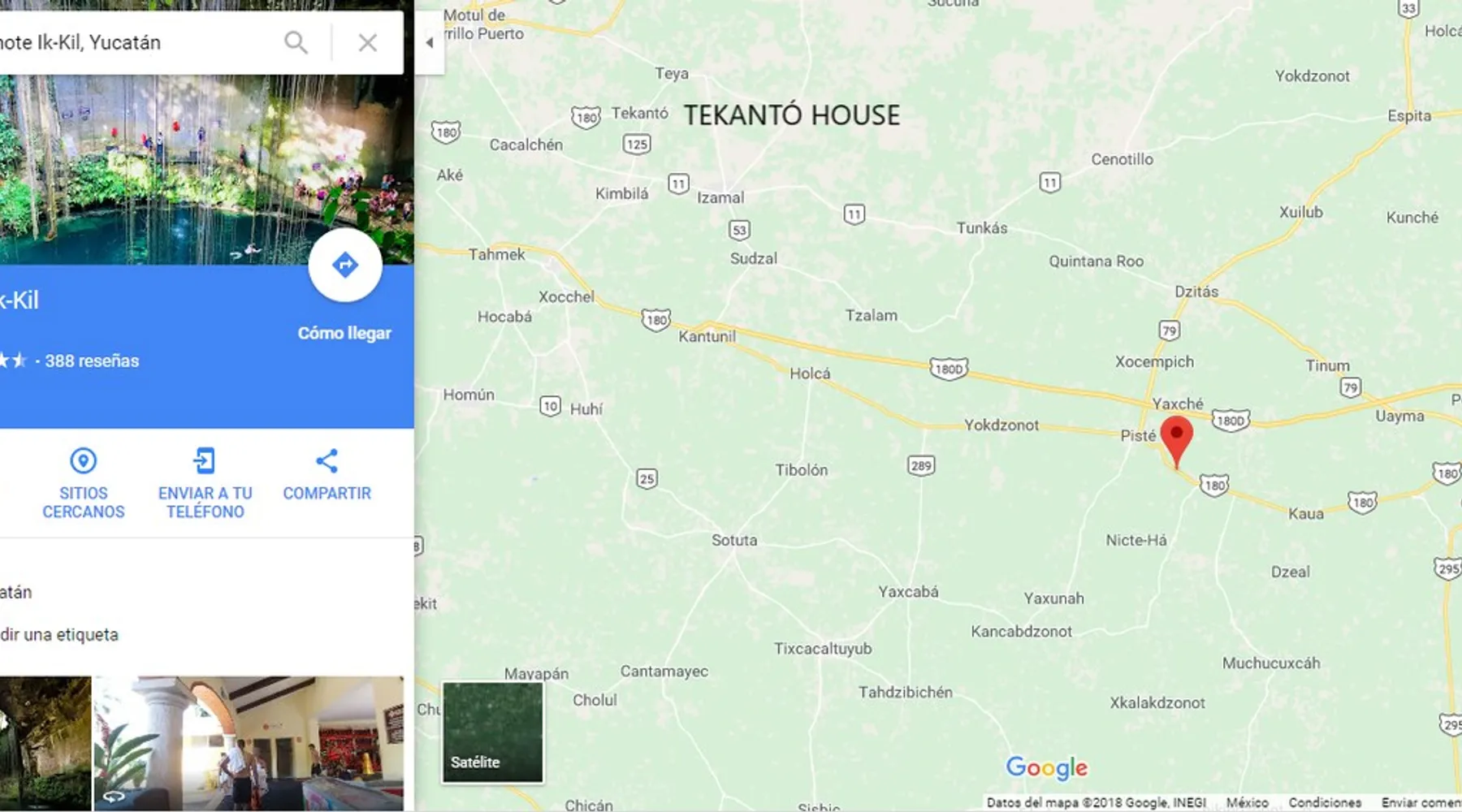Viewport: 1462px width, 812px height.
Task: Click the search magnifier icon
Action: coord(296,42)
